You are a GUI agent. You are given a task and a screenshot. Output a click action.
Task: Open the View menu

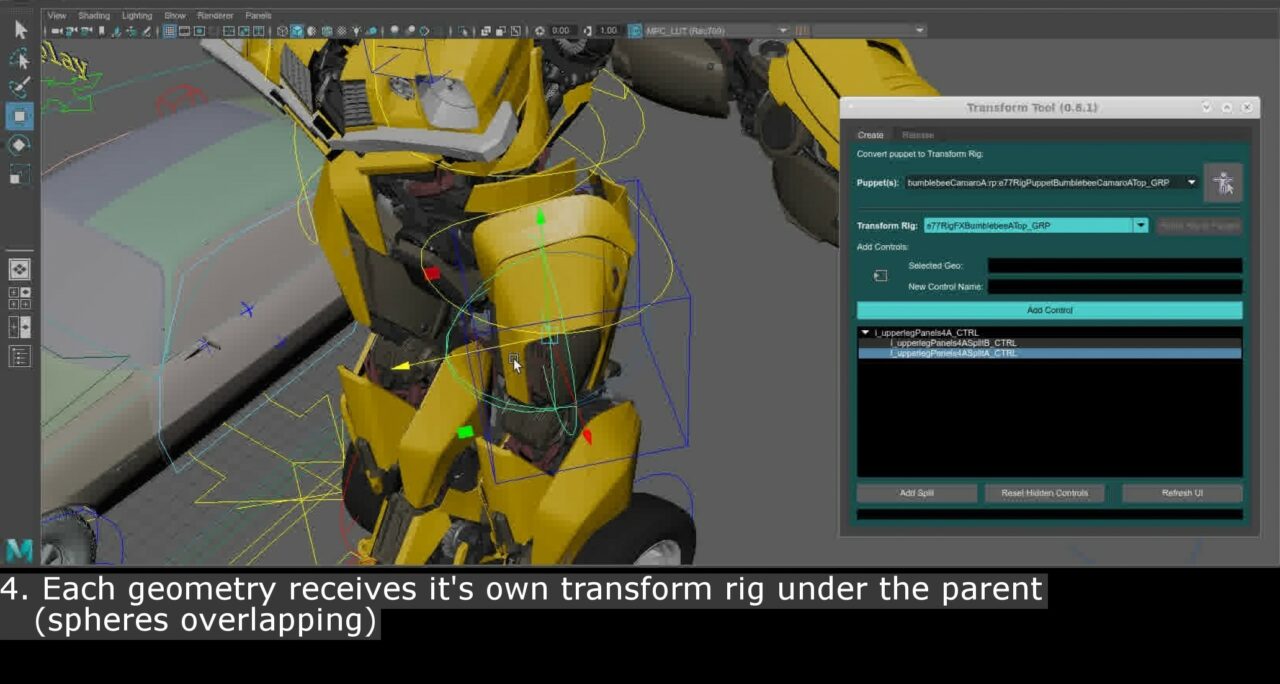(x=57, y=15)
